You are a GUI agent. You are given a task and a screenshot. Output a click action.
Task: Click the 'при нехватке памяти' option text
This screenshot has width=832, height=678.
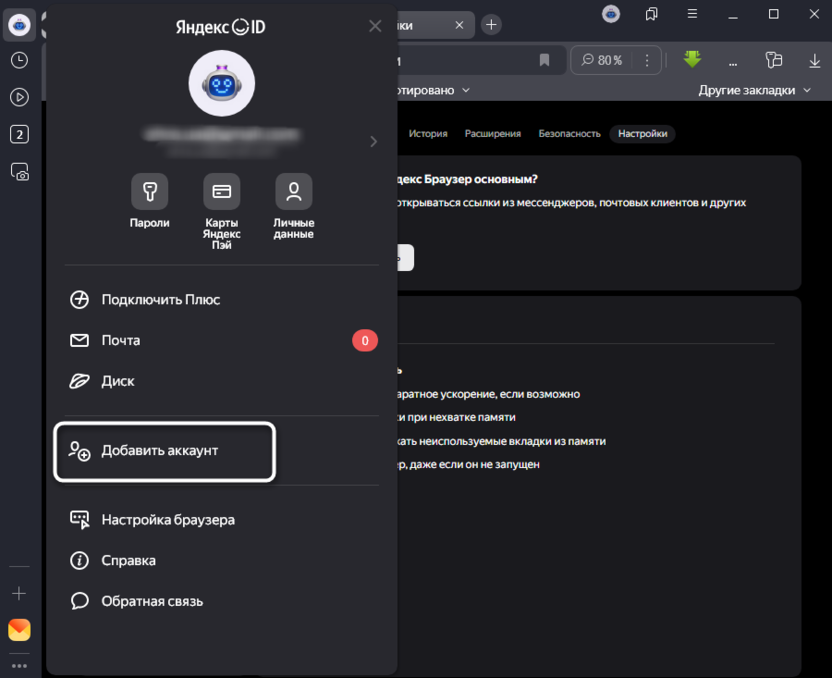click(x=462, y=418)
